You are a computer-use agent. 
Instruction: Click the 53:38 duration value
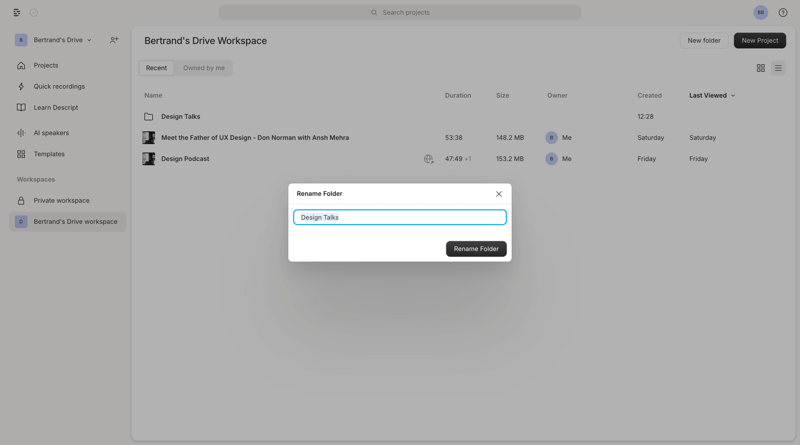pyautogui.click(x=454, y=138)
